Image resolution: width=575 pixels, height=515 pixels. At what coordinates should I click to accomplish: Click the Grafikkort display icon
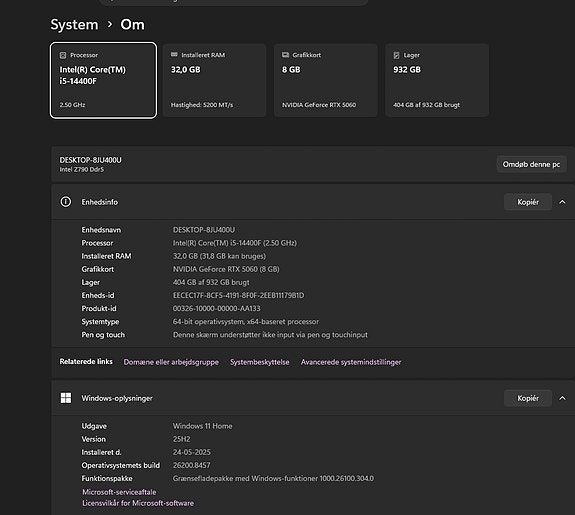pos(285,55)
